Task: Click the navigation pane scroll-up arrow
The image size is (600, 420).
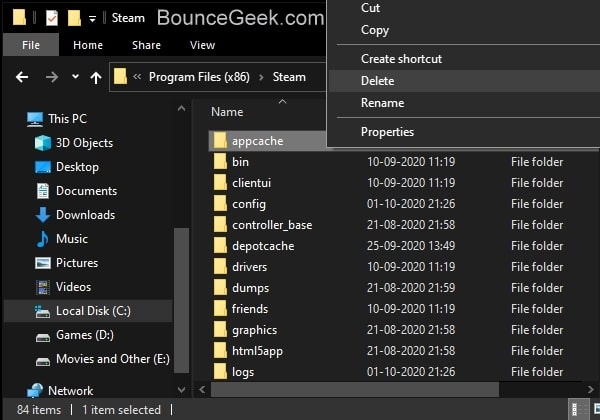Action: 181,109
